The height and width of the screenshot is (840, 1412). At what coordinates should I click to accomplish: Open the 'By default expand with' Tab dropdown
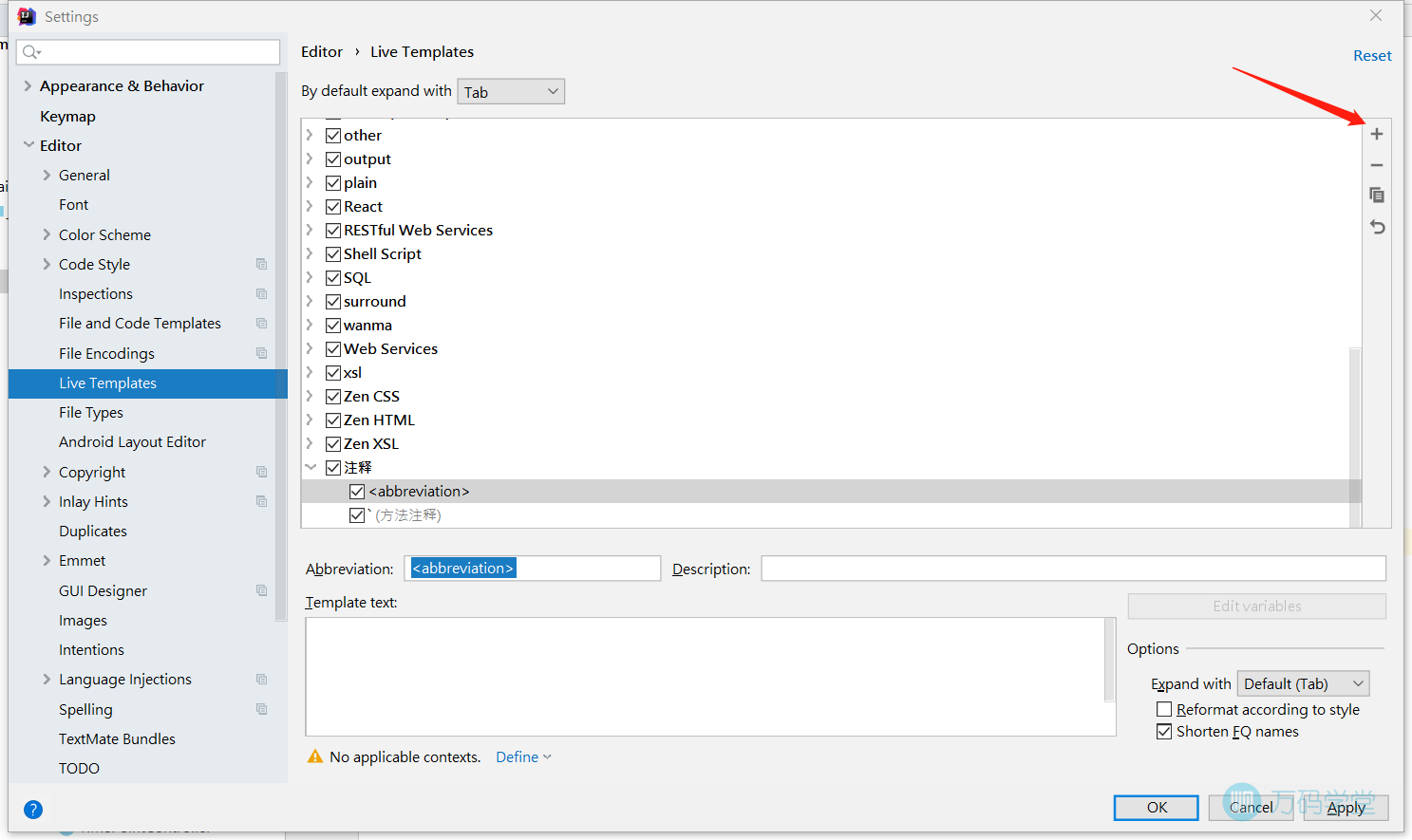point(511,91)
